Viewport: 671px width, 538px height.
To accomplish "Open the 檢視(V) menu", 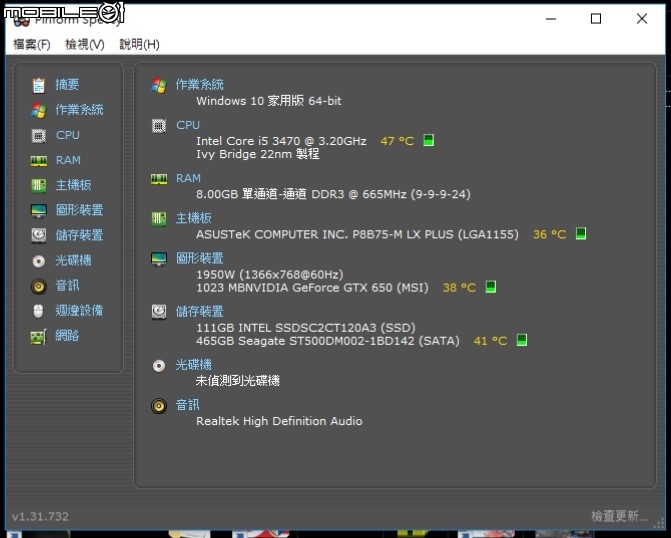I will pos(85,44).
